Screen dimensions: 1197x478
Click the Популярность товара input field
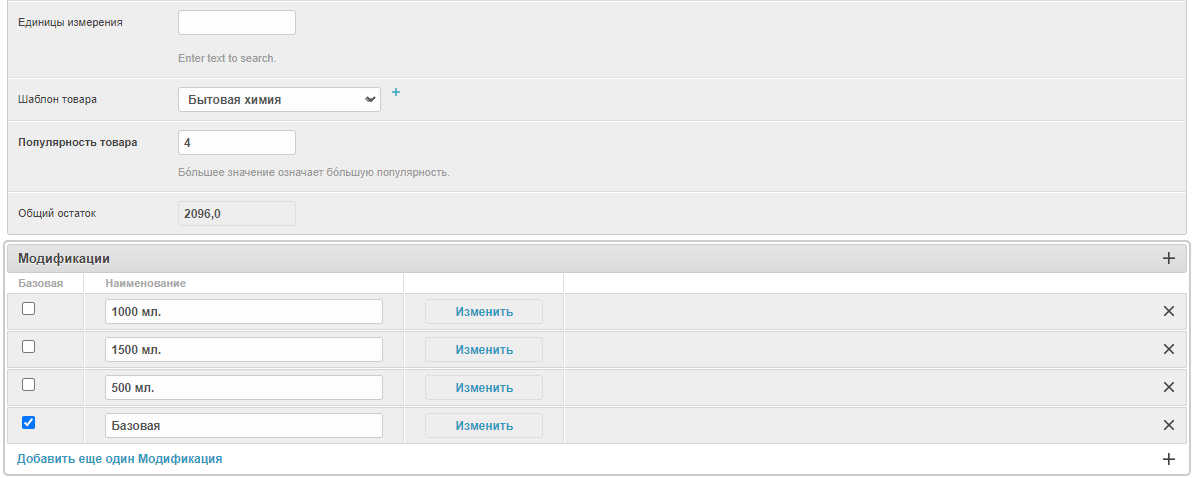(237, 143)
